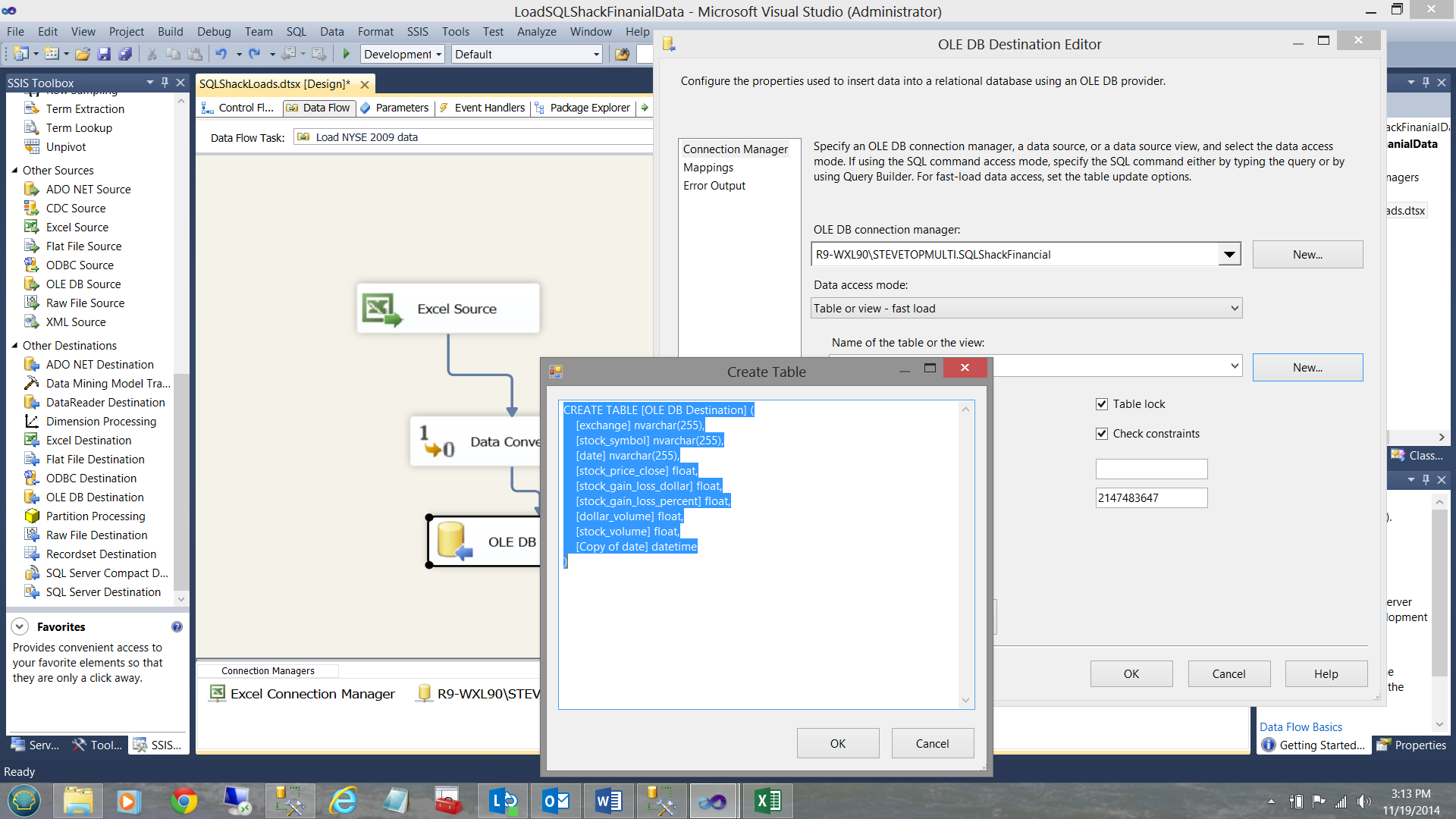The image size is (1456, 819).
Task: Open Google Chrome from the taskbar
Action: [184, 801]
